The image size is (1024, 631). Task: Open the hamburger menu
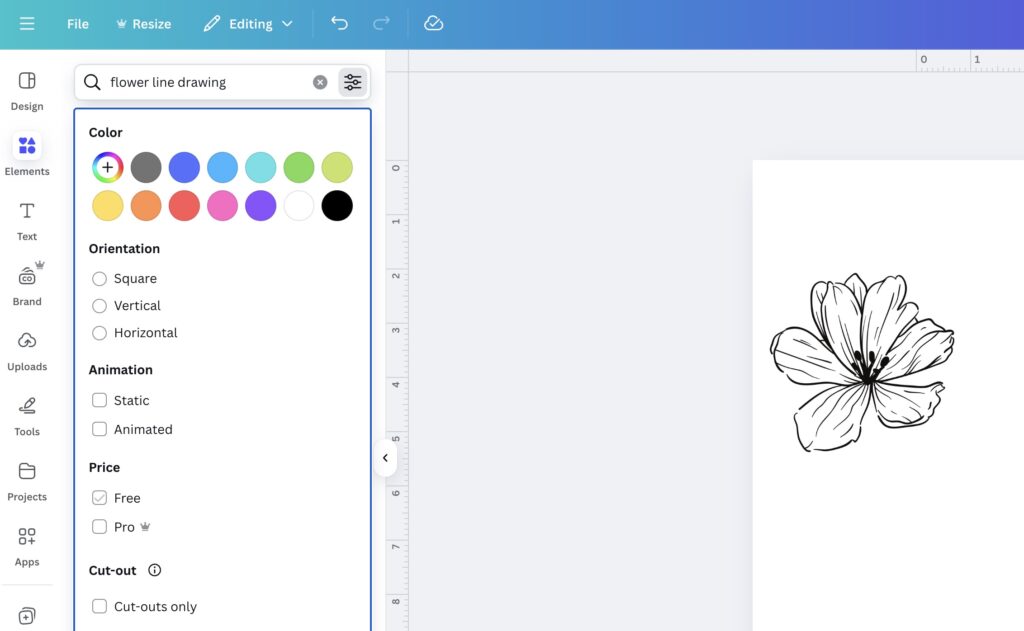[27, 23]
